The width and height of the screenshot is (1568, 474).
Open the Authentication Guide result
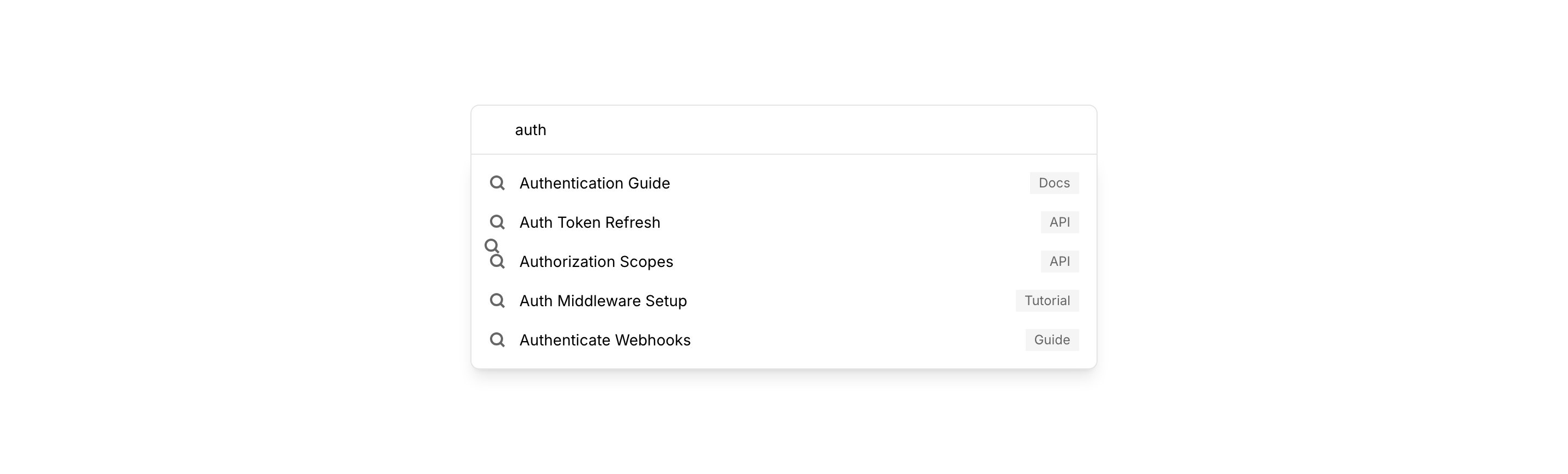tap(594, 184)
